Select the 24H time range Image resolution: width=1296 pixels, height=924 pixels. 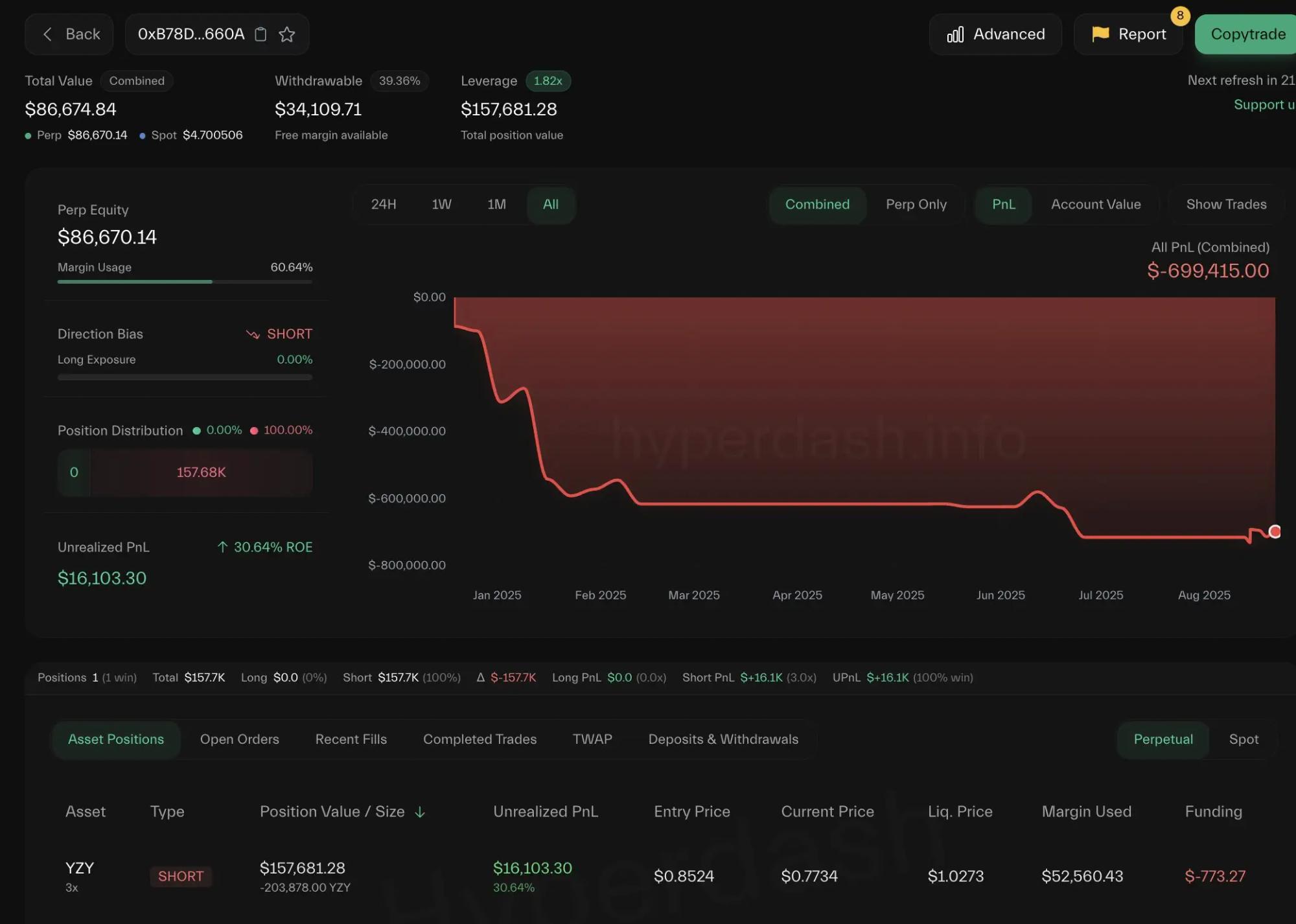click(384, 205)
